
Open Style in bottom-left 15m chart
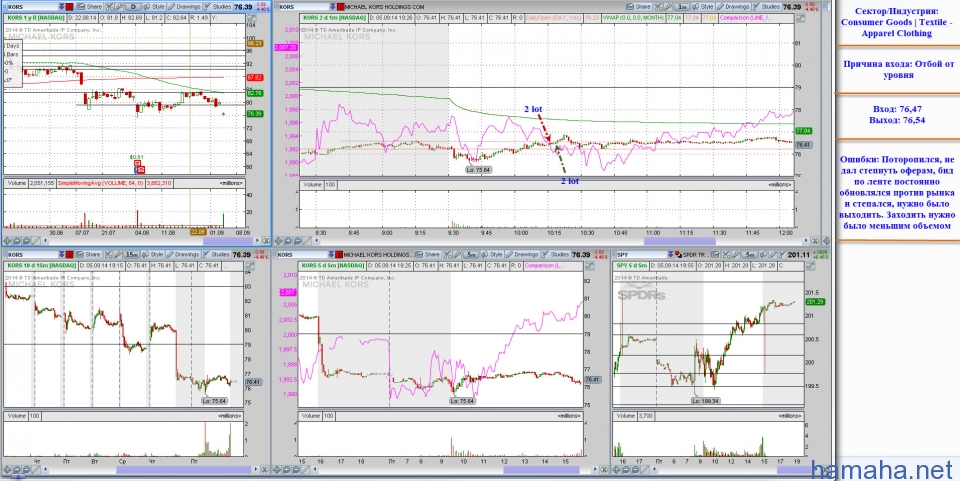point(152,255)
